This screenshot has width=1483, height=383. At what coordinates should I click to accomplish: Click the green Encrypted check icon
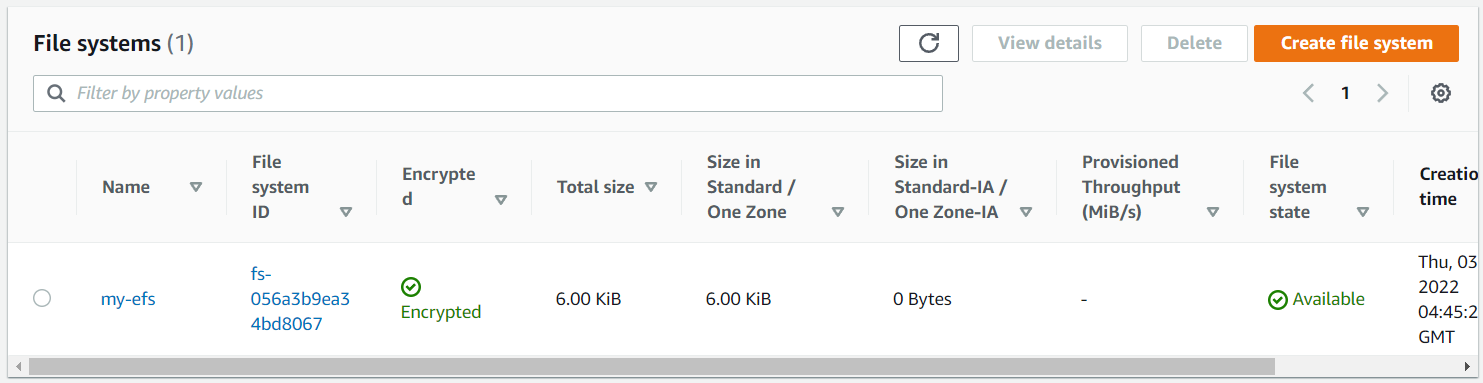coord(410,287)
